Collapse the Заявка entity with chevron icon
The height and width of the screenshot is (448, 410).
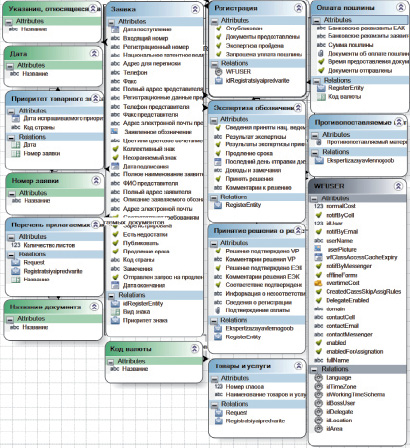(195, 9)
